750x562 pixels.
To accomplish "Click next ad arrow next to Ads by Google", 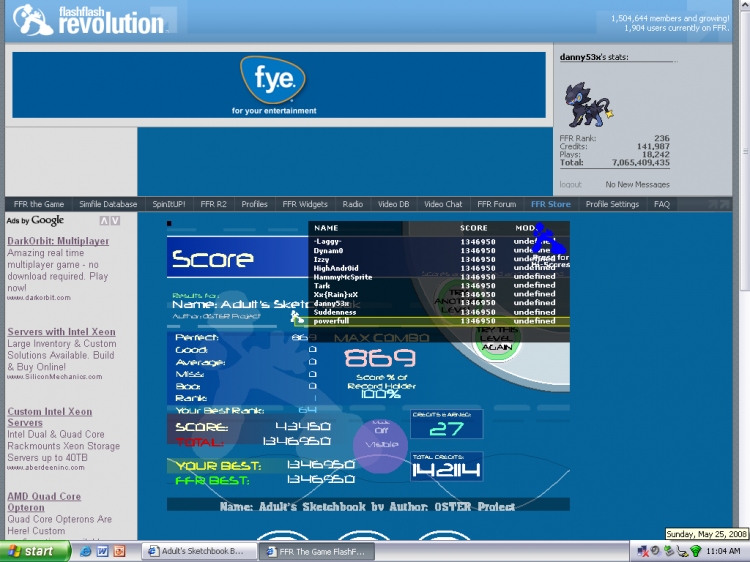I will pos(115,220).
